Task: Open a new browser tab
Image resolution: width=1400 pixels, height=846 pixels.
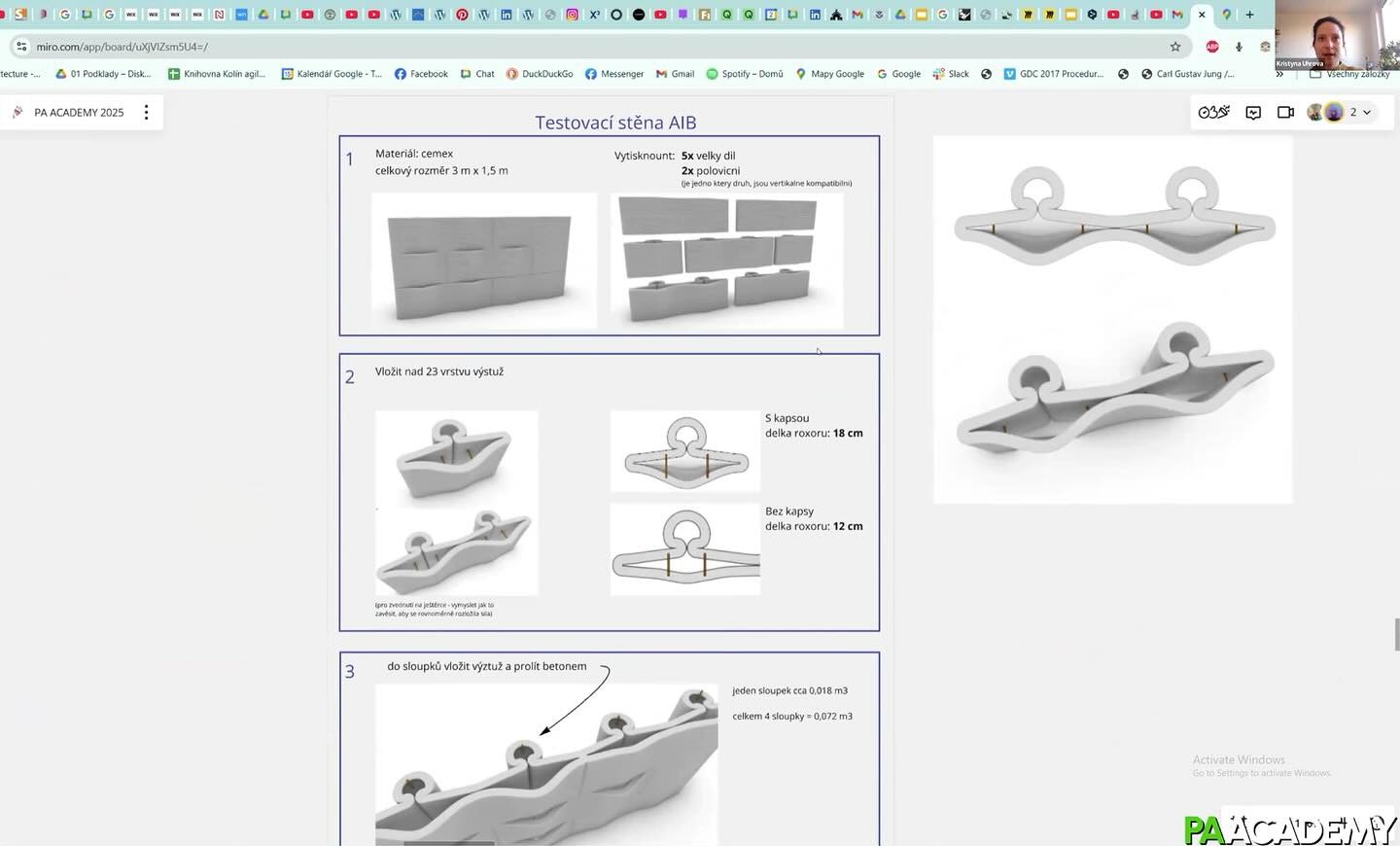Action: click(1249, 15)
